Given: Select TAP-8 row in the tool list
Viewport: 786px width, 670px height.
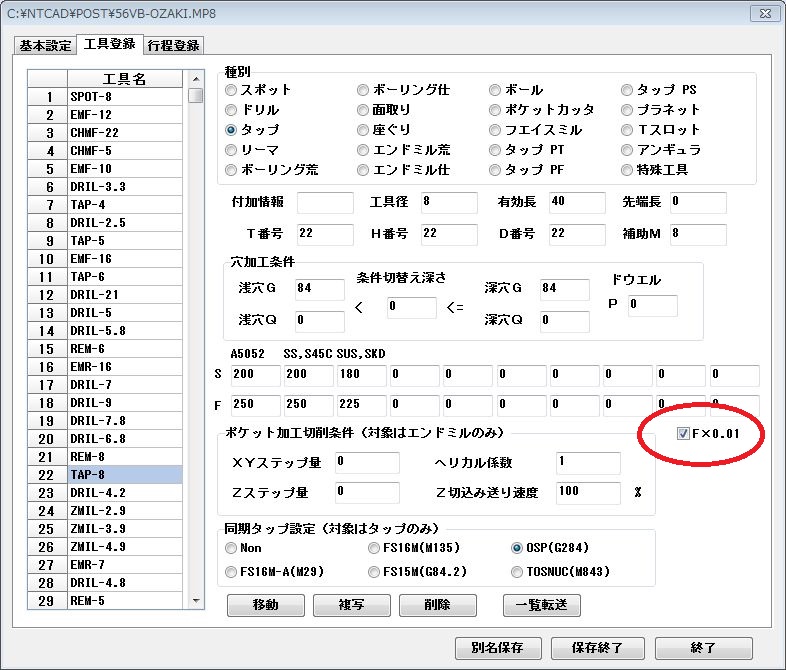Looking at the screenshot, I should pyautogui.click(x=125, y=475).
